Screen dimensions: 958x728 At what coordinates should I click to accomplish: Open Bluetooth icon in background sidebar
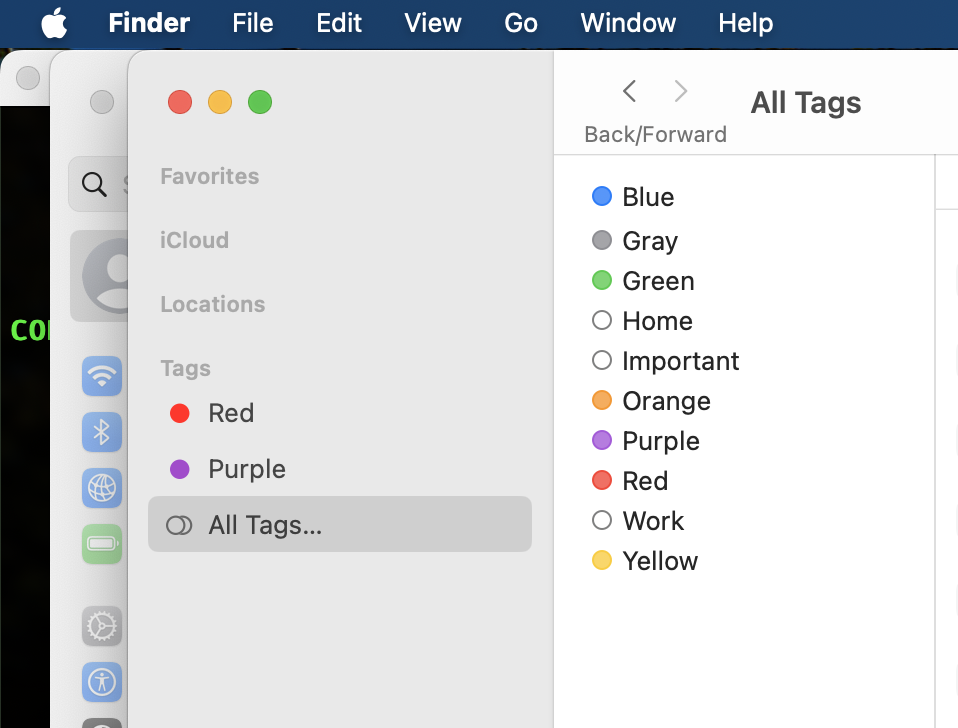point(101,432)
